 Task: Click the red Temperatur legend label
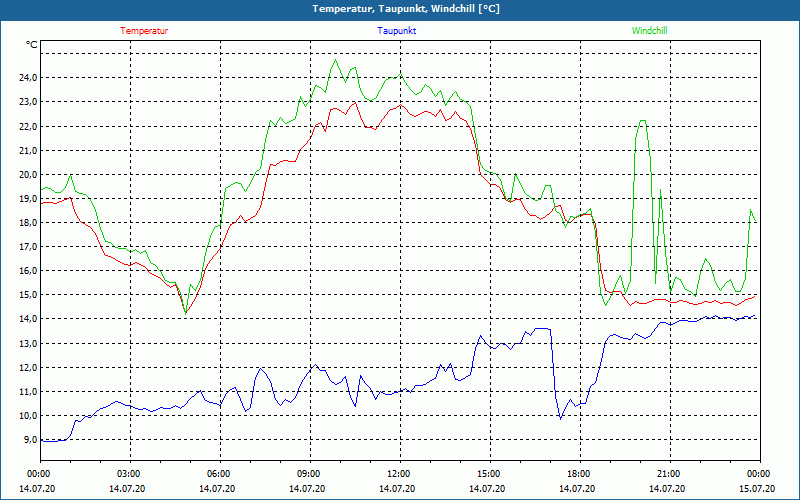click(144, 31)
